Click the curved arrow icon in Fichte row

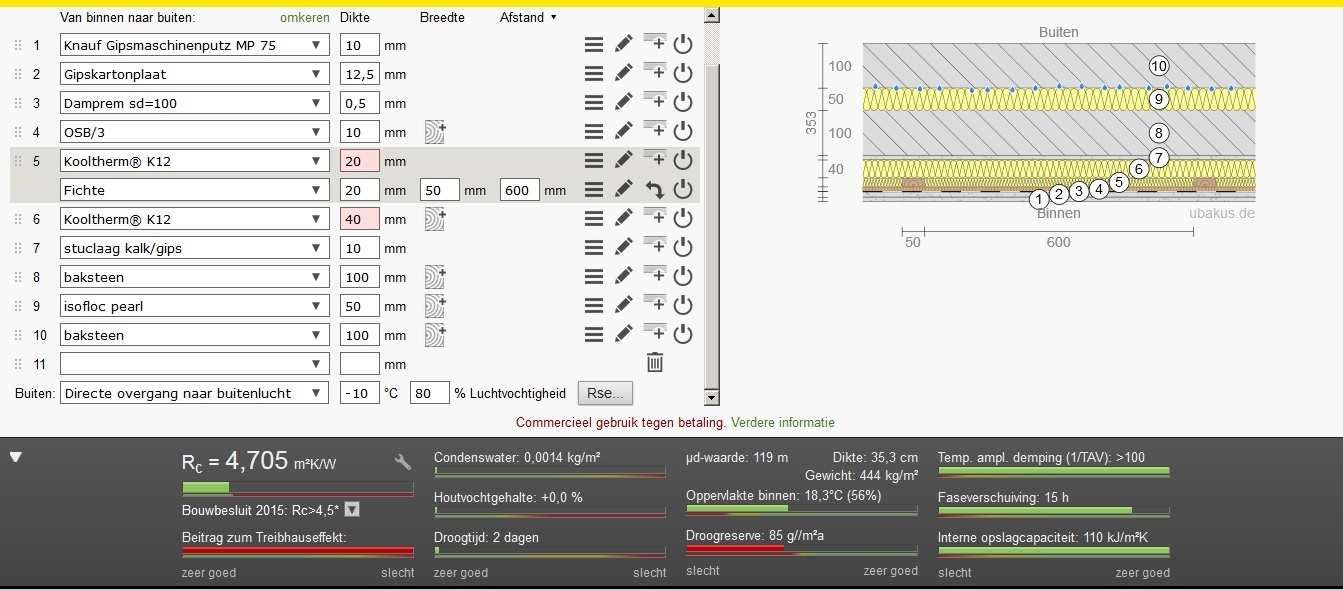pyautogui.click(x=654, y=190)
